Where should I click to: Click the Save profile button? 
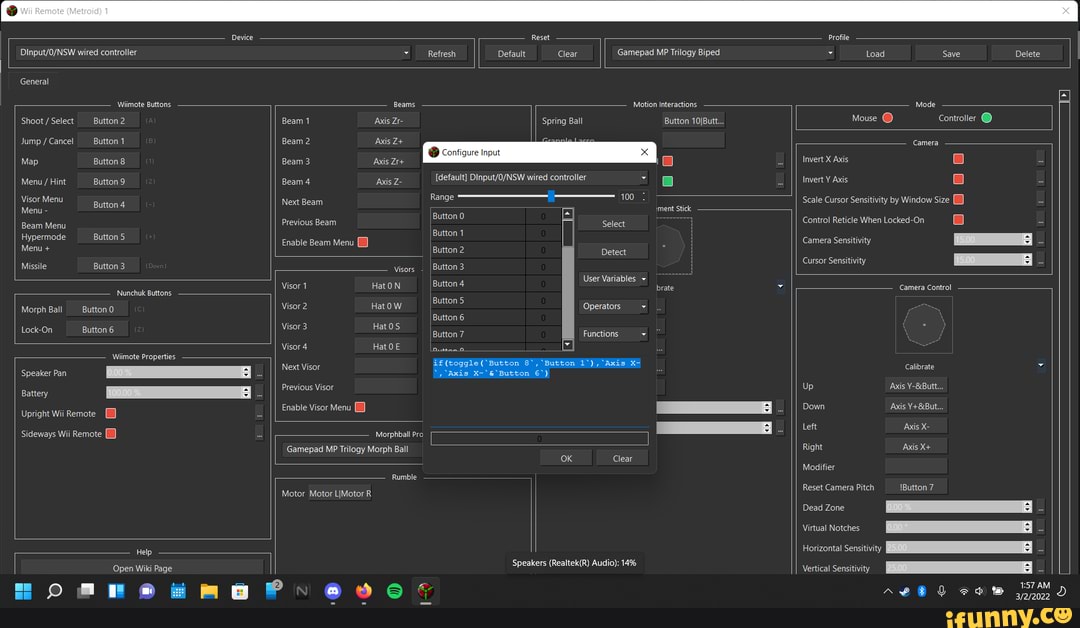coord(951,54)
